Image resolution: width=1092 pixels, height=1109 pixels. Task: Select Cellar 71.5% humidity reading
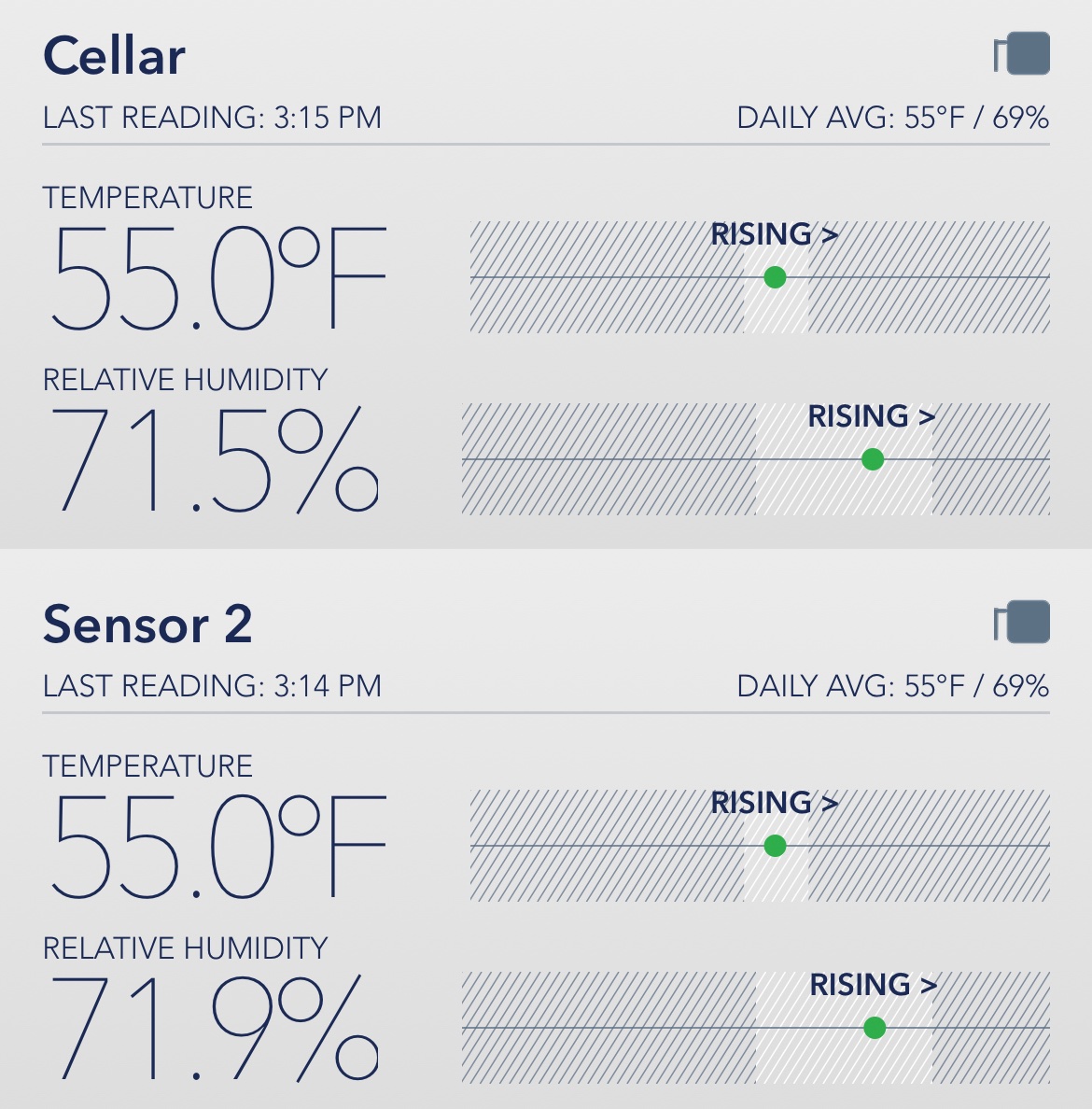click(212, 459)
